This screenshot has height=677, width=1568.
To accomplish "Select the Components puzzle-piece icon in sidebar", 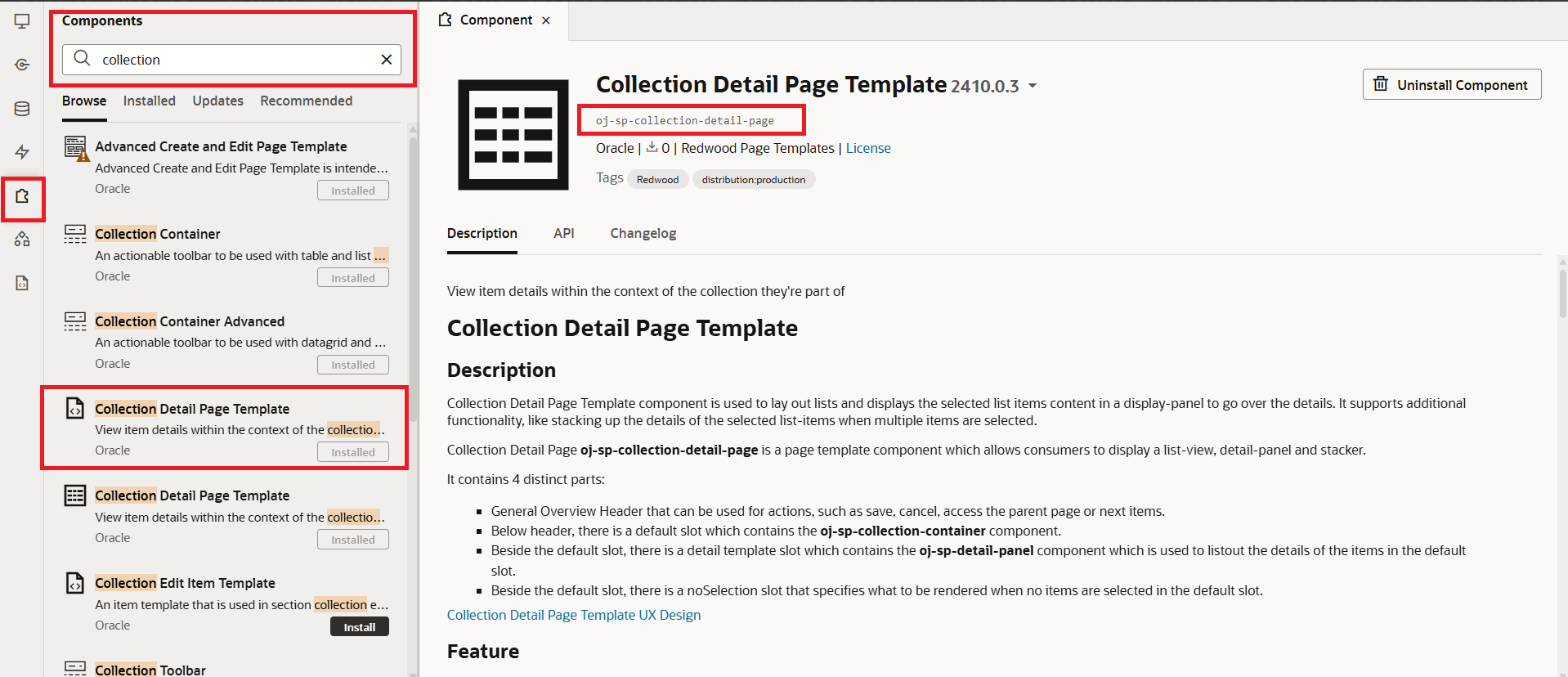I will (x=22, y=196).
